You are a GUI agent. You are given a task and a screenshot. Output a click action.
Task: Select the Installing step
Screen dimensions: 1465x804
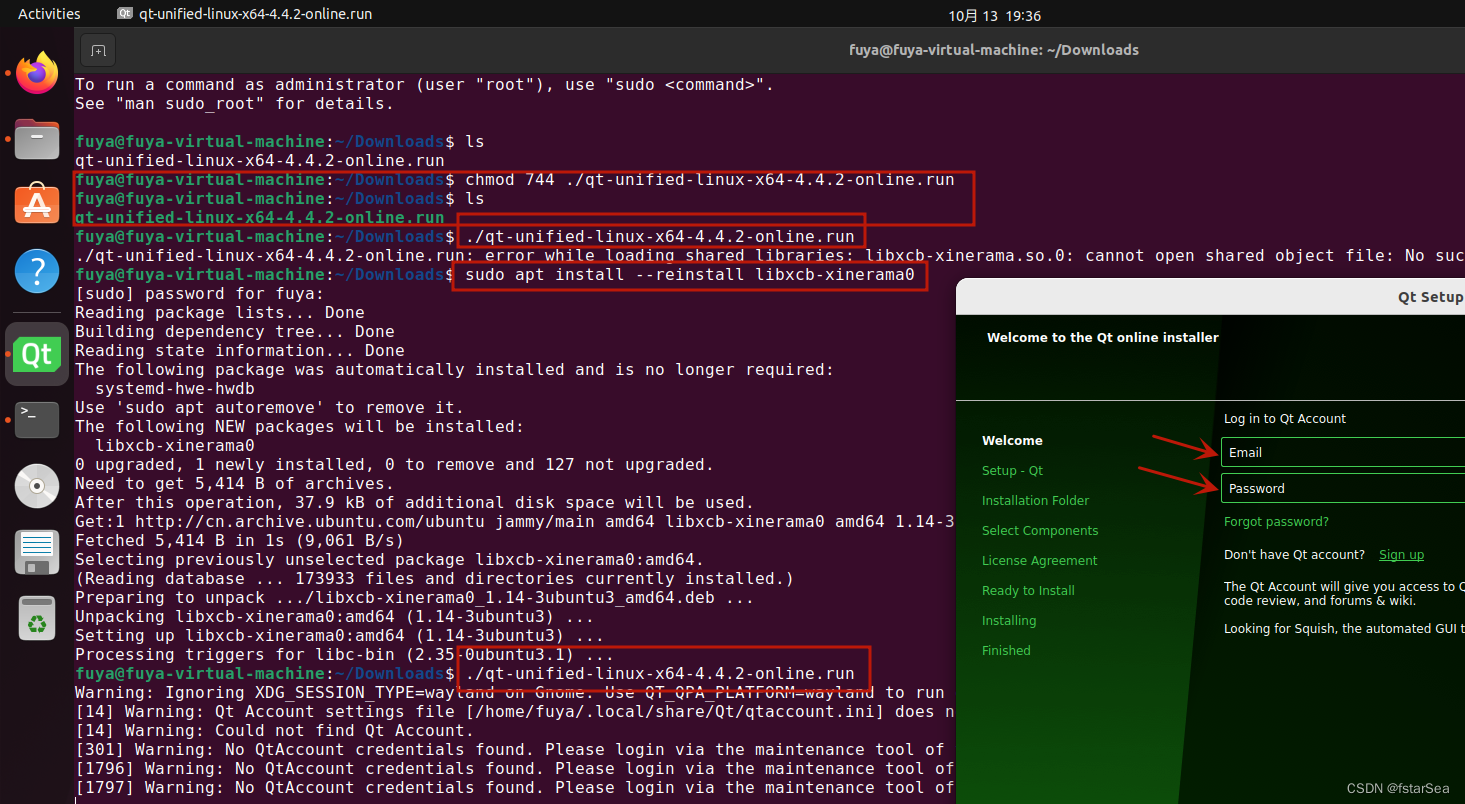(x=1009, y=621)
